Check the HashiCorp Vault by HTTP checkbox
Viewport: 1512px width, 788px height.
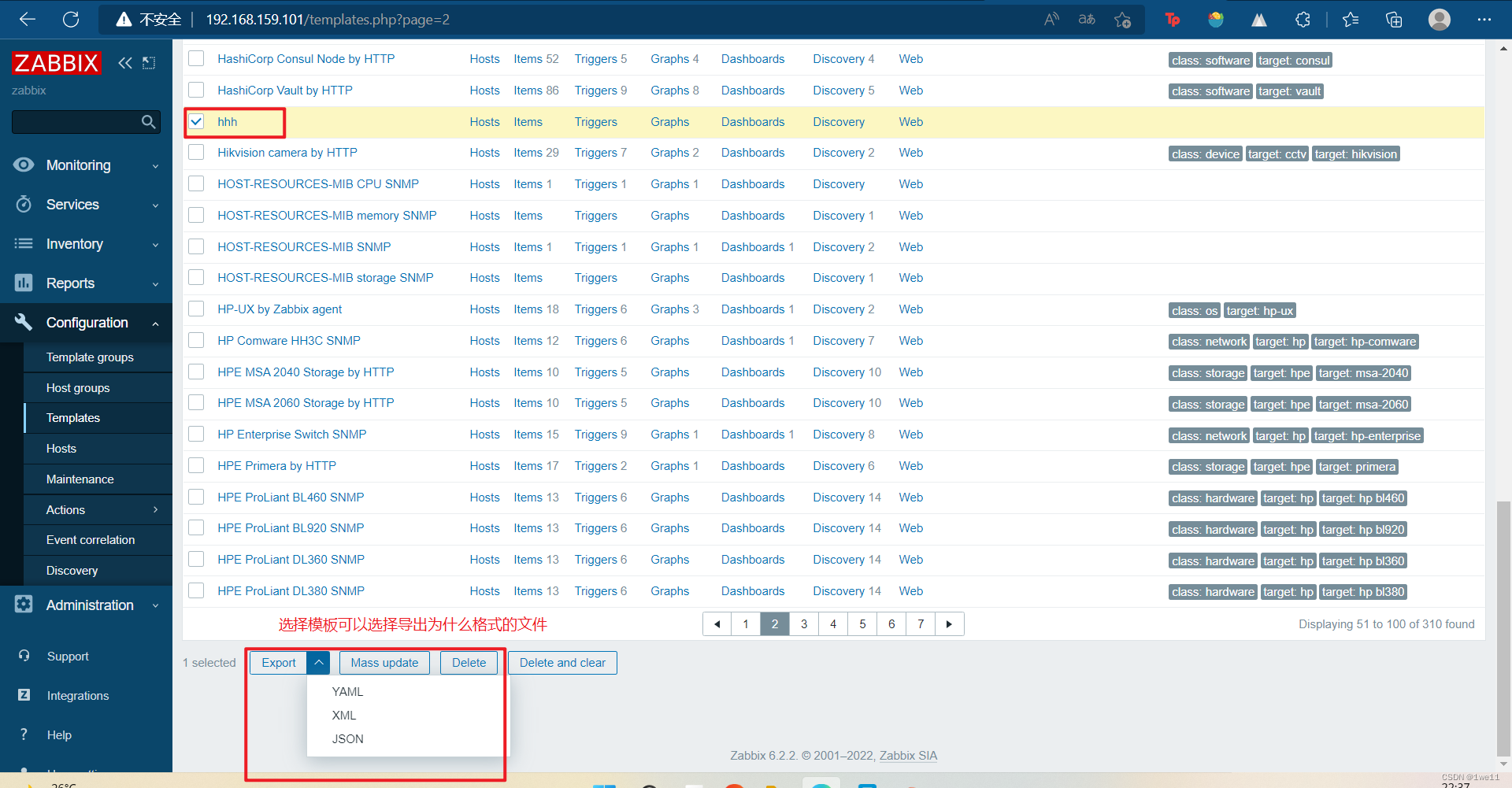pos(196,90)
